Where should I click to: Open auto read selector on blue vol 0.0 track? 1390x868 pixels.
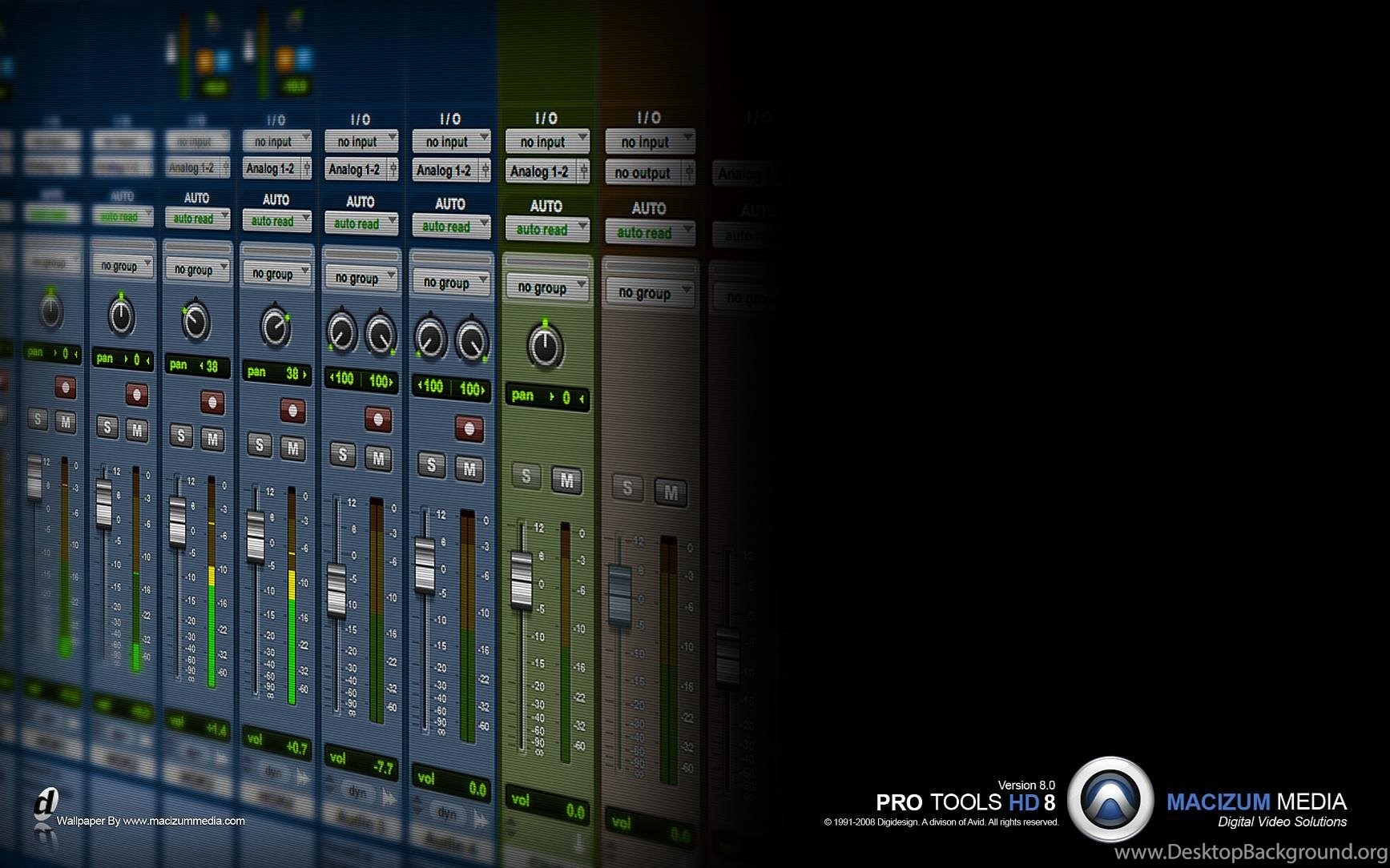point(451,227)
